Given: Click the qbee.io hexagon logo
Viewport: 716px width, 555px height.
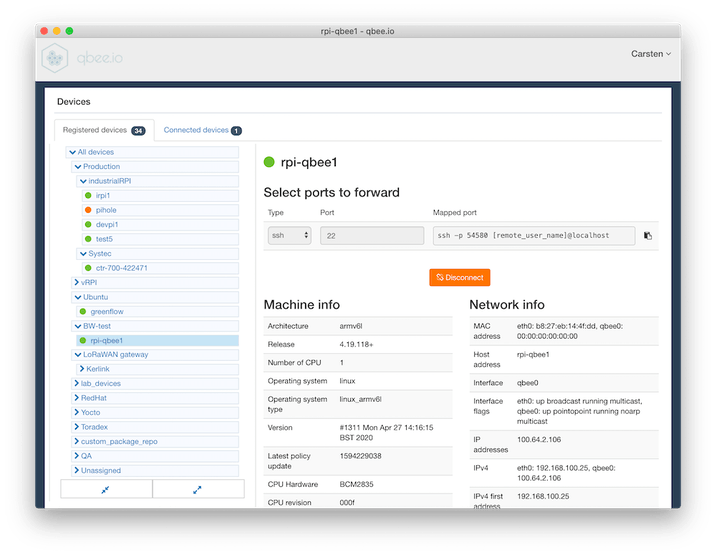Looking at the screenshot, I should coord(58,59).
